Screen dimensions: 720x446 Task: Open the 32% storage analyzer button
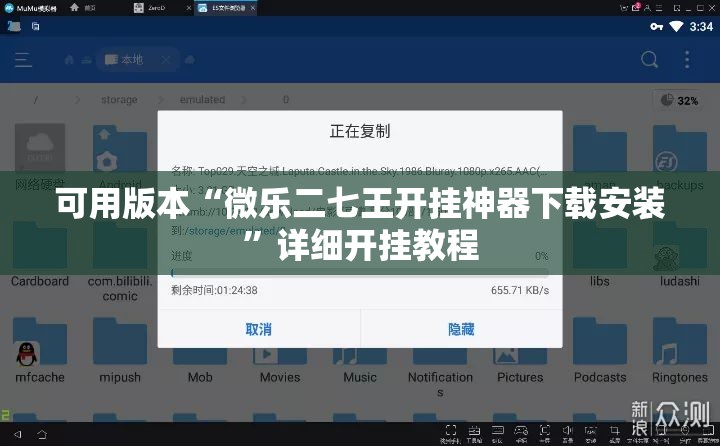click(x=679, y=100)
